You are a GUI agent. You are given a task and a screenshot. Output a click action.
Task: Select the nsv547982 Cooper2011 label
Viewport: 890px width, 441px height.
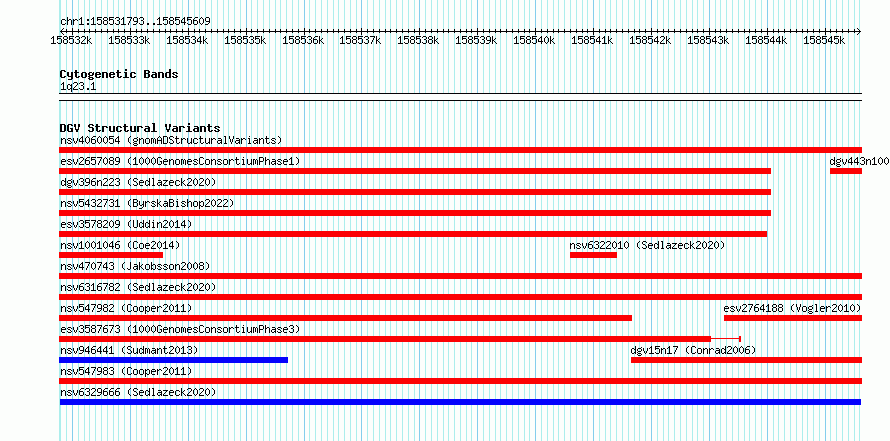click(x=126, y=308)
